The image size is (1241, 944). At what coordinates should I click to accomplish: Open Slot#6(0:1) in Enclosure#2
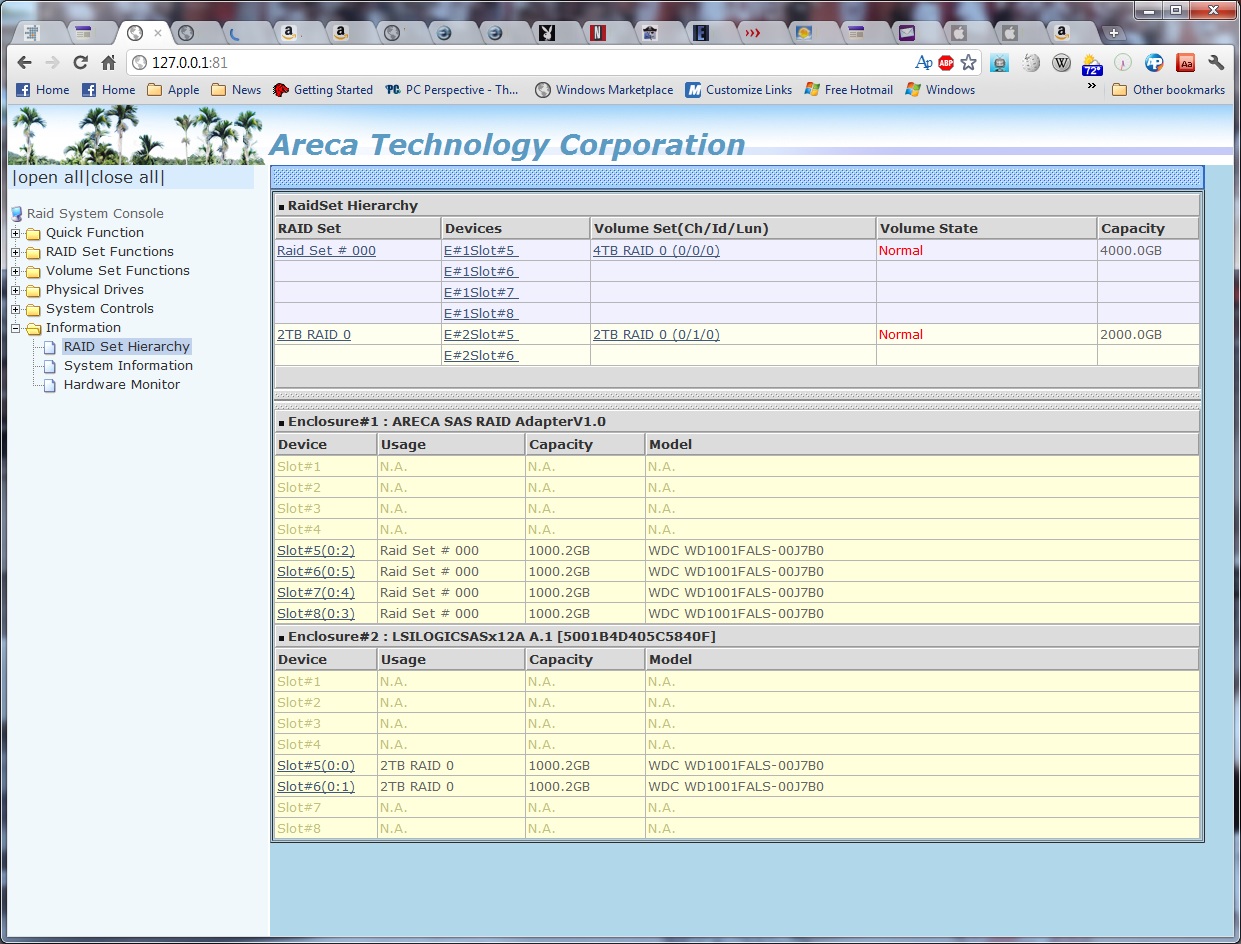315,787
